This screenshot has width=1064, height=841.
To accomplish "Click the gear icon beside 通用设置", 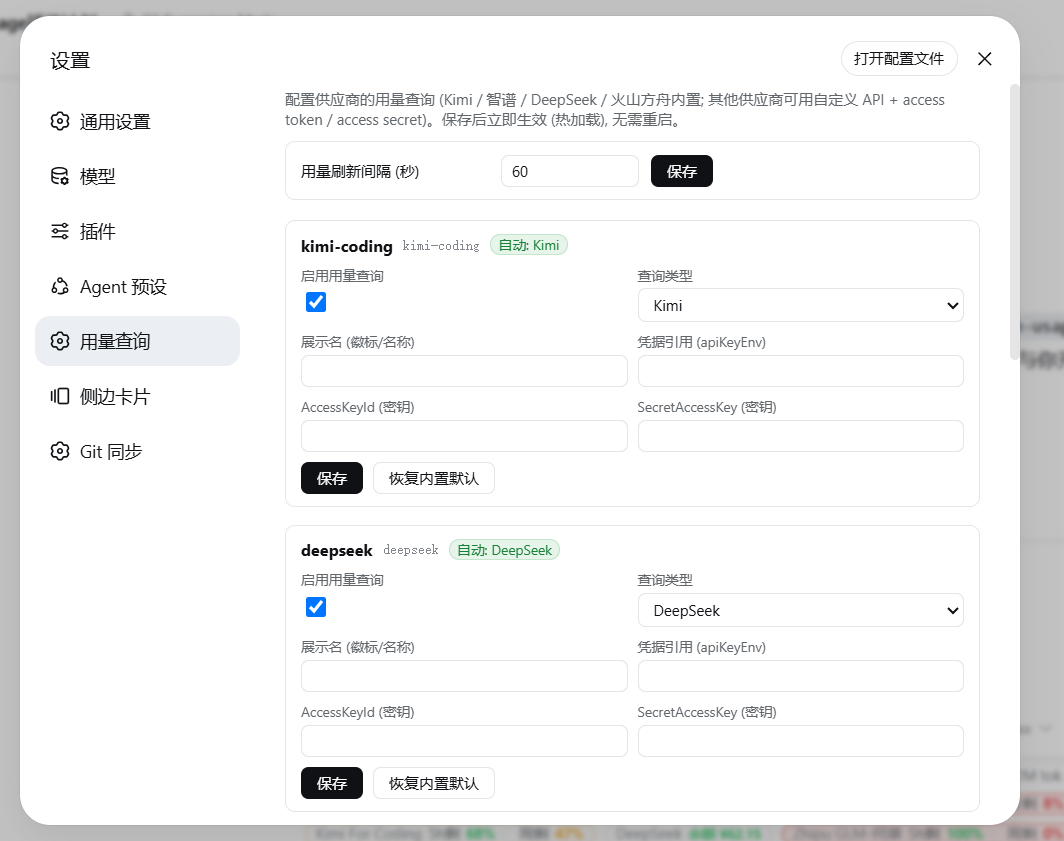I will coord(60,122).
